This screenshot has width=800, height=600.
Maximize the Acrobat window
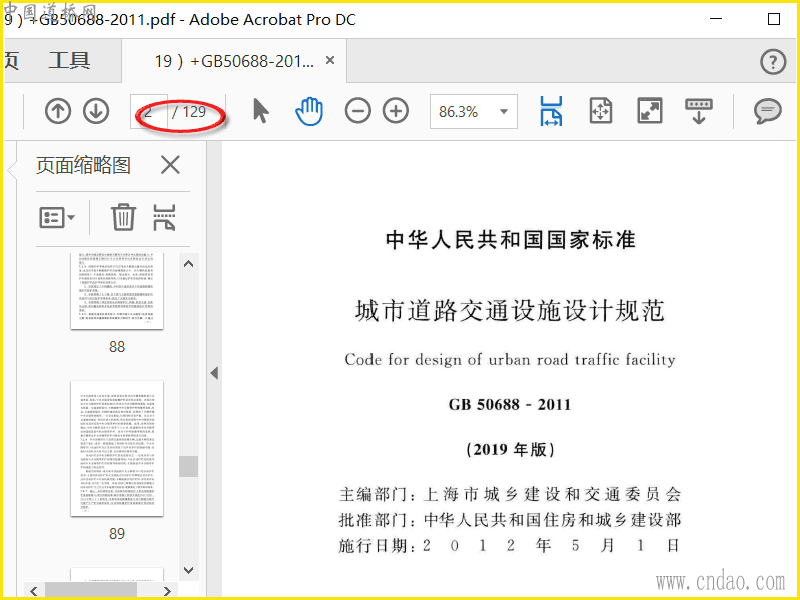(774, 19)
